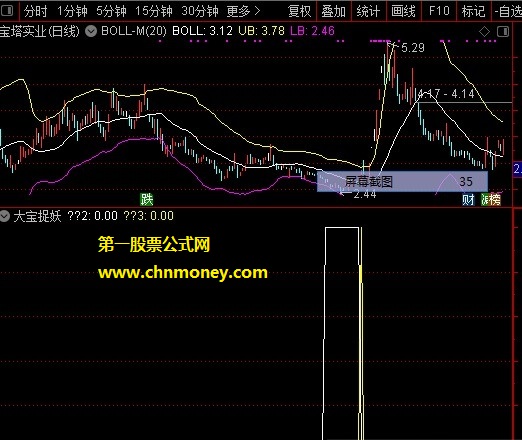522x440 pixels.
Task: Select the 1分钟 period tab
Action: [x=72, y=11]
